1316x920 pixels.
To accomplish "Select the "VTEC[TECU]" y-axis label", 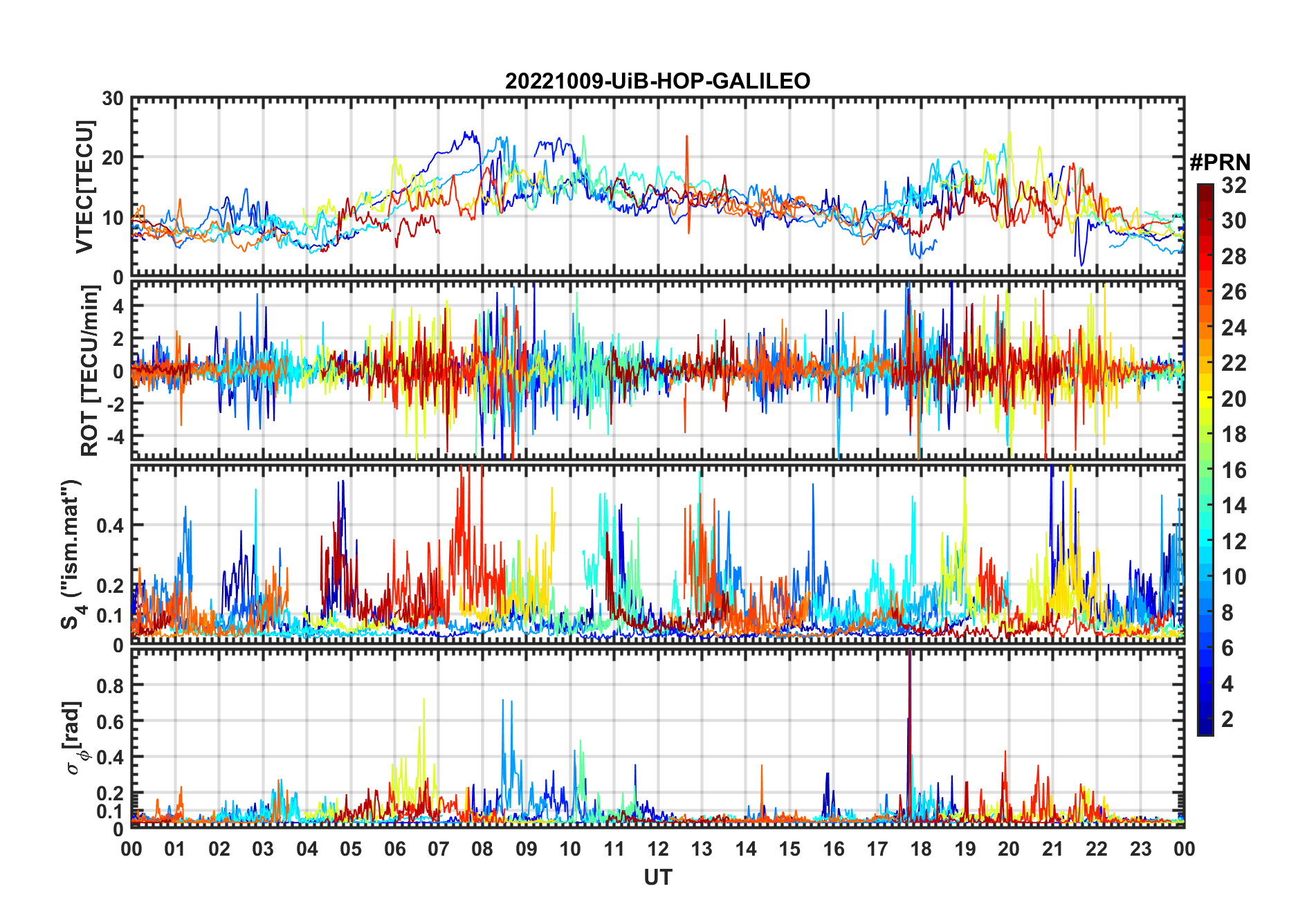I will coord(84,187).
